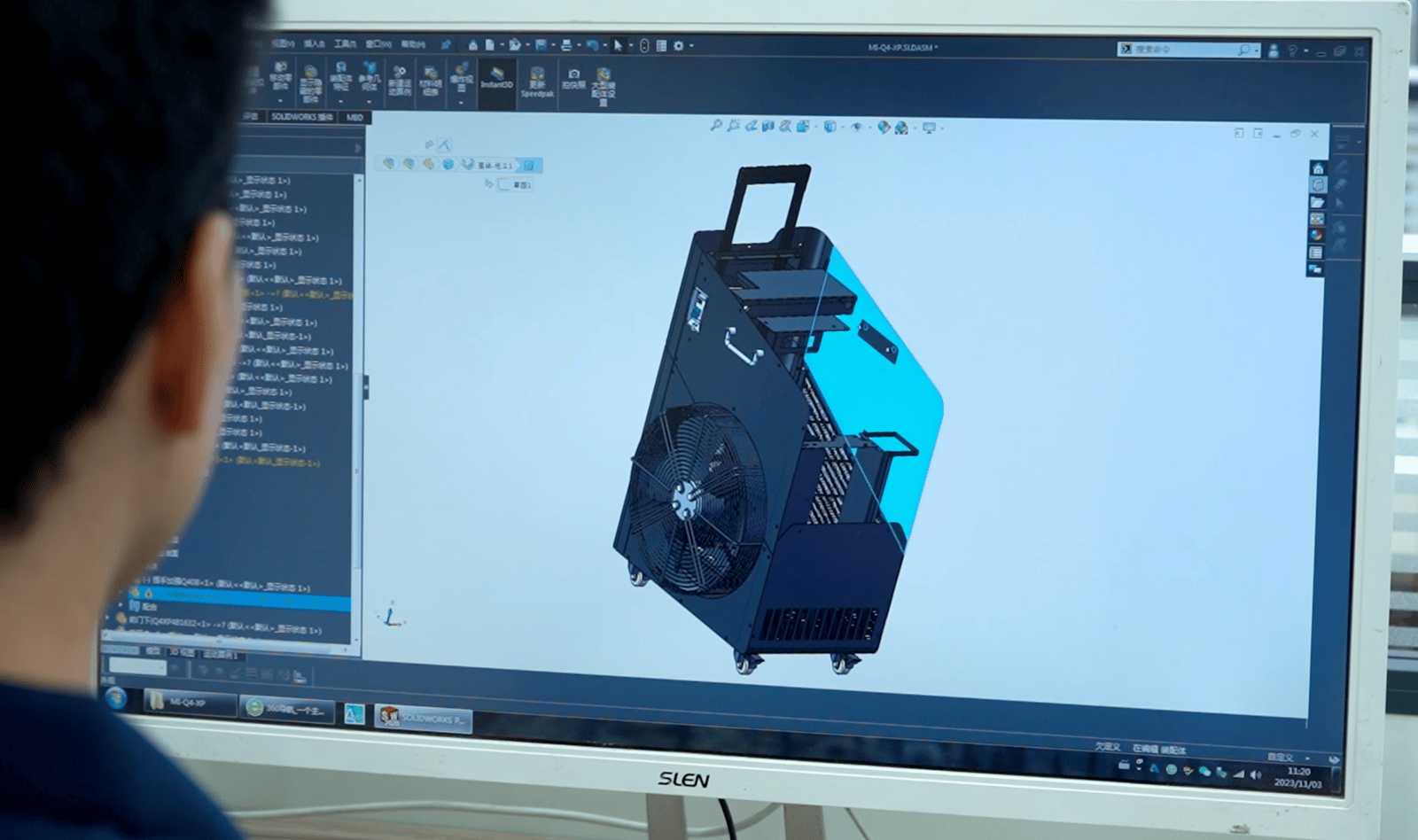
Task: Click the Apply Scene icon
Action: click(901, 128)
